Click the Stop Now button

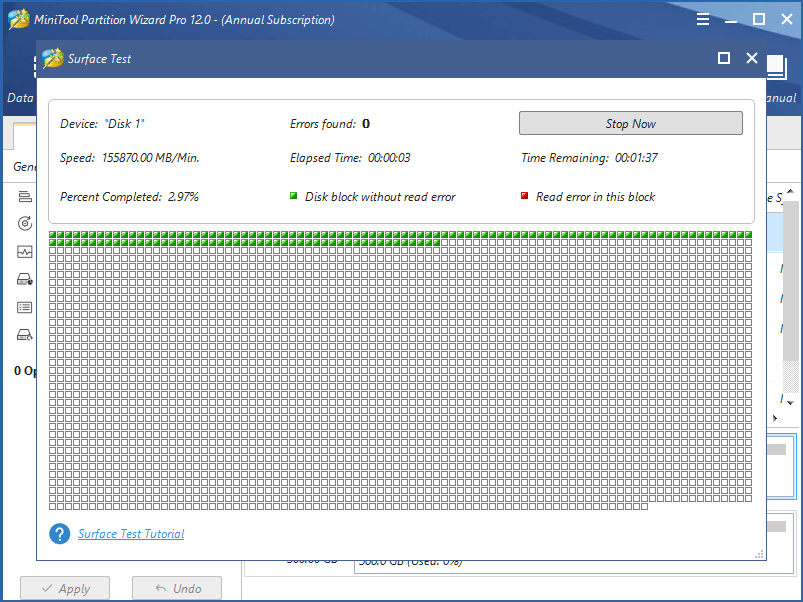(x=630, y=123)
